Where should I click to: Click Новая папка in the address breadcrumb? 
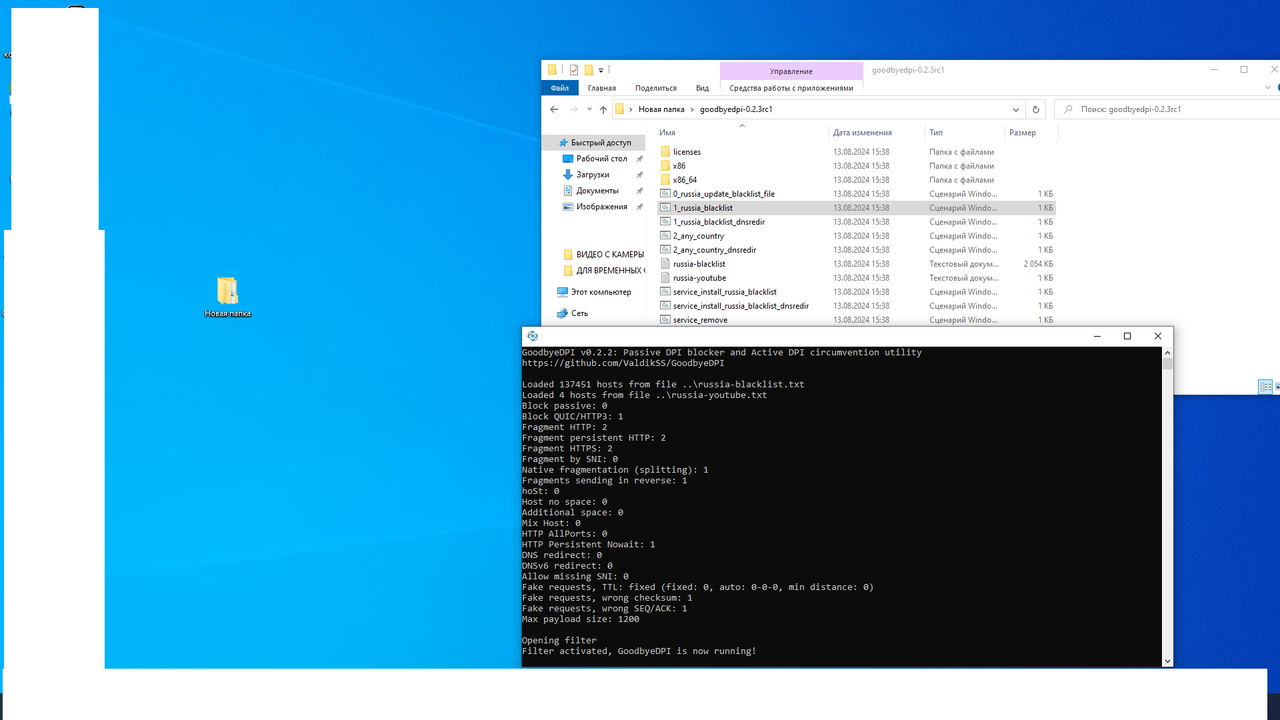tap(661, 109)
